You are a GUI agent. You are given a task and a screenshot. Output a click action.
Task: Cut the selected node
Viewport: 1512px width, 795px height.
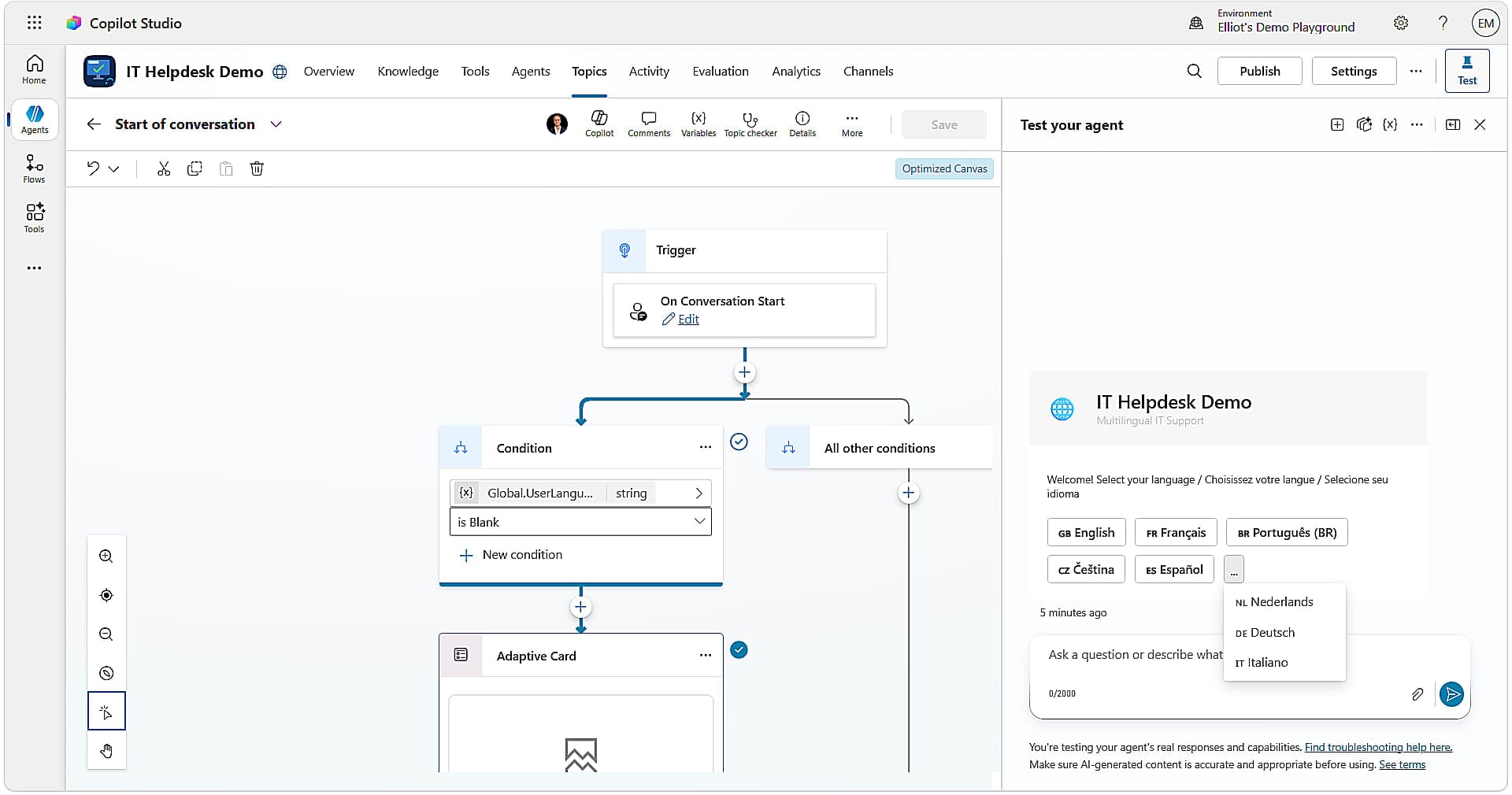(x=164, y=168)
